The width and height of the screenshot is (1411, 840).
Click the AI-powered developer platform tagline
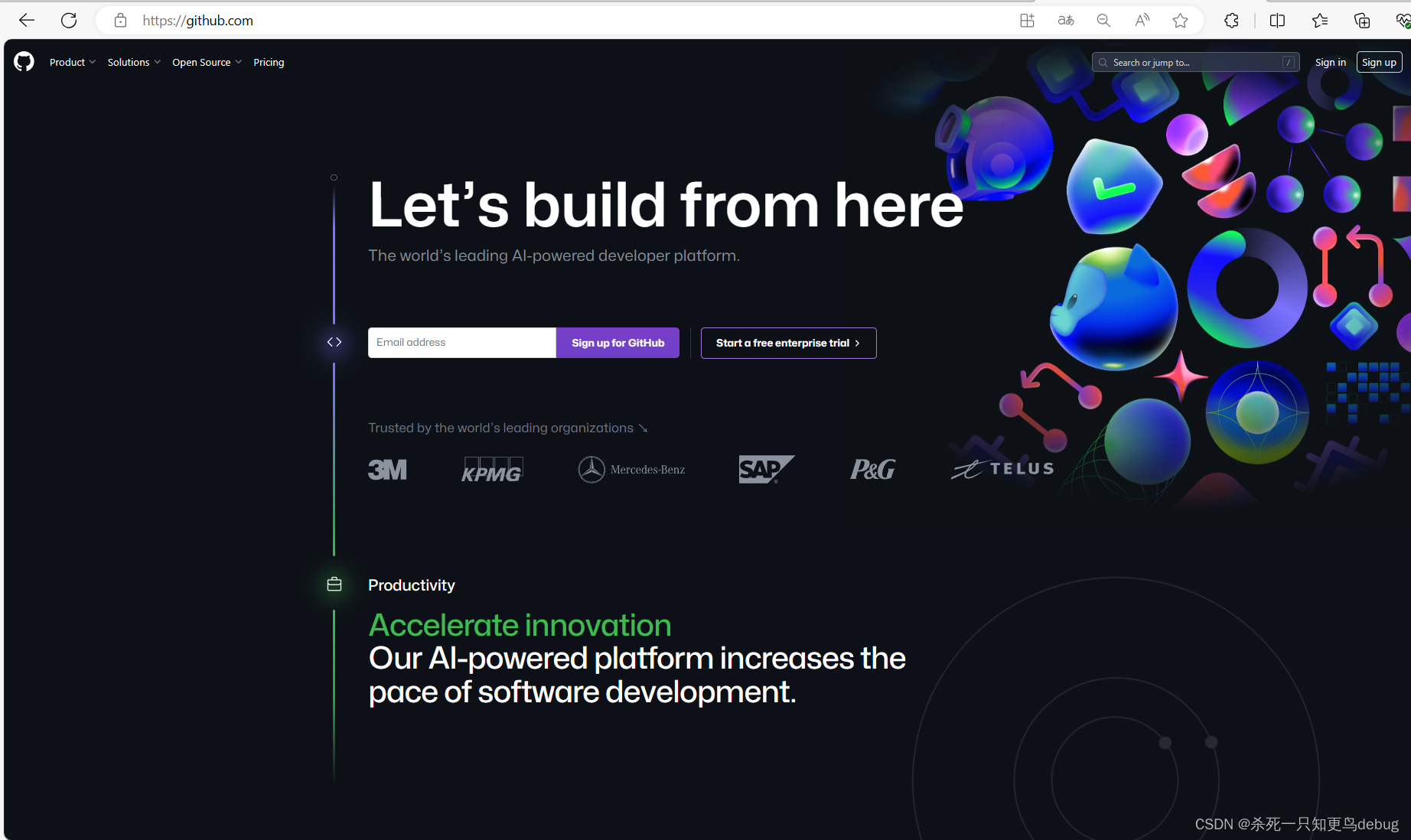554,256
